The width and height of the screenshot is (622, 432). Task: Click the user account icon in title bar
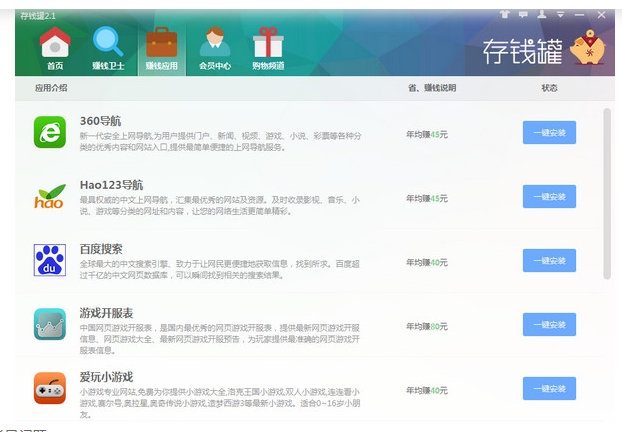pos(542,15)
